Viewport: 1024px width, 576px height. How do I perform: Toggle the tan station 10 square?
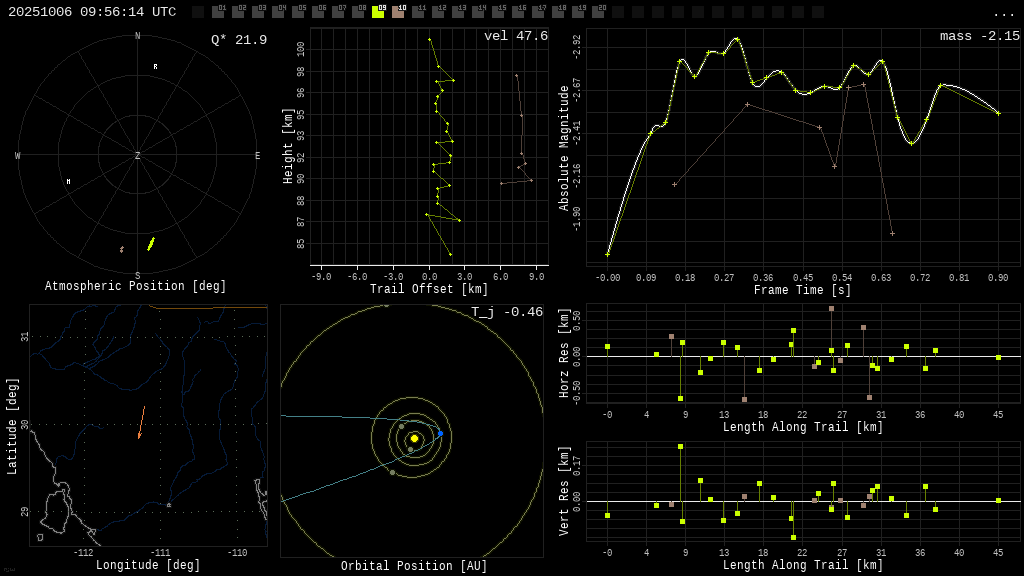point(398,12)
